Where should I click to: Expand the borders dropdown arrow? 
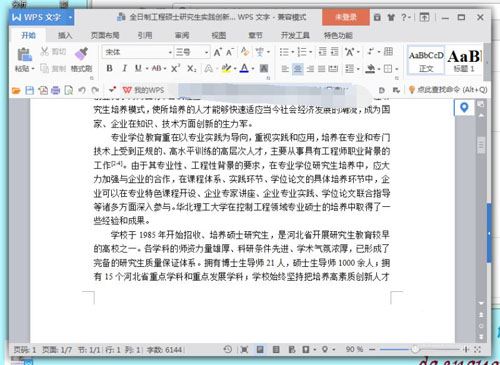click(397, 69)
